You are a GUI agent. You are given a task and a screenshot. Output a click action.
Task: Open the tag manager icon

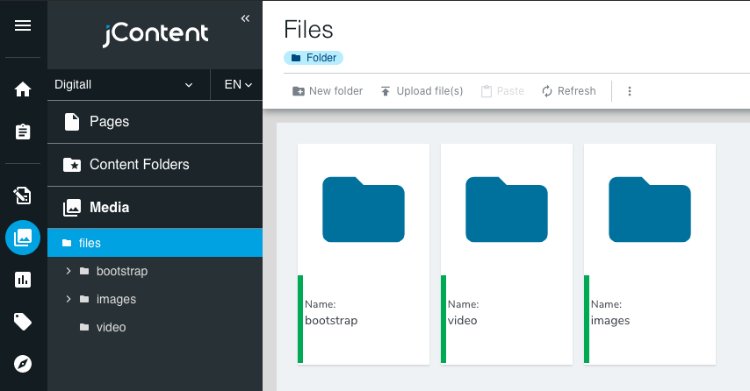click(23, 322)
